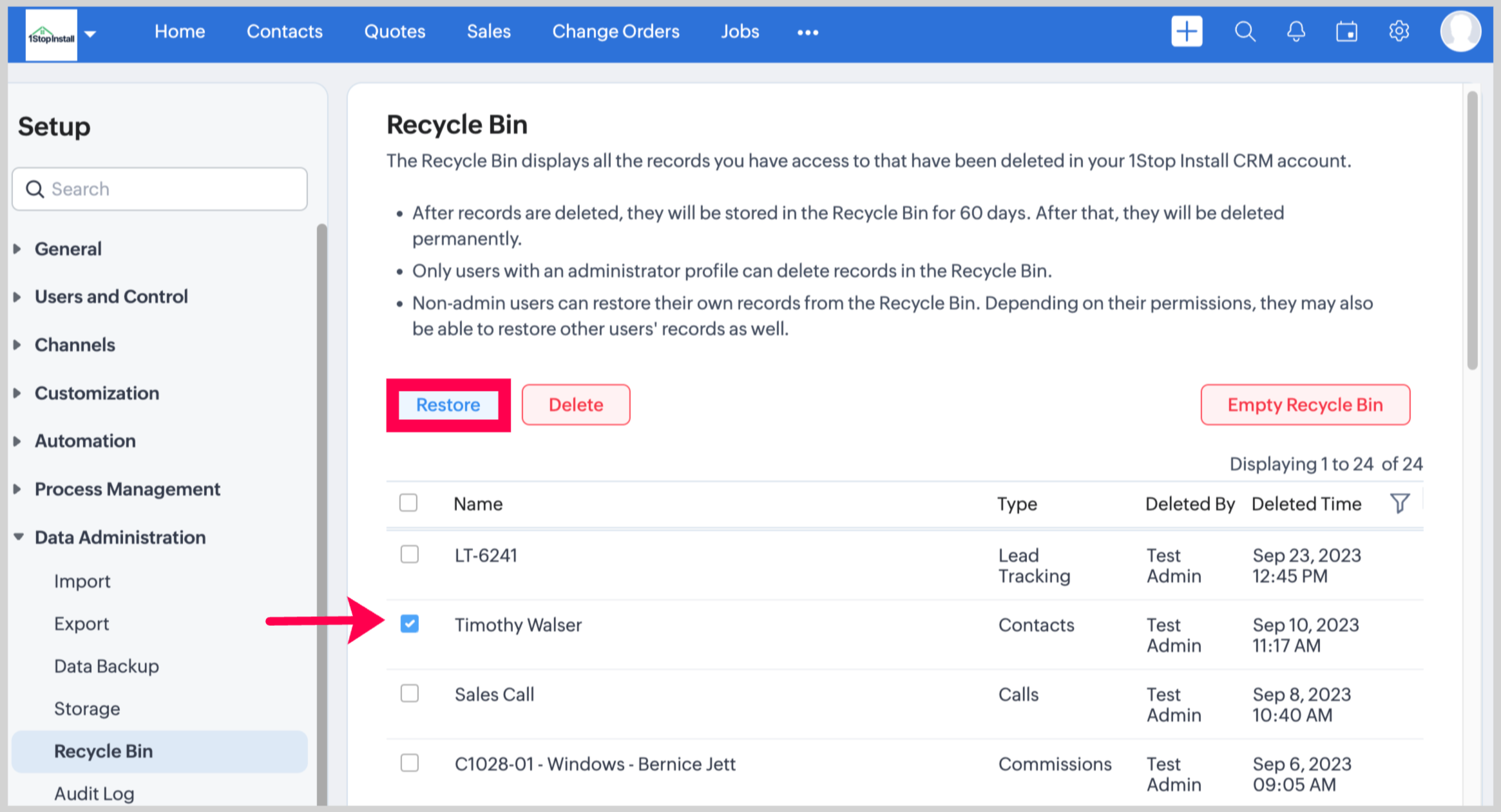
Task: Tick the select-all checkbox in header
Action: (408, 502)
